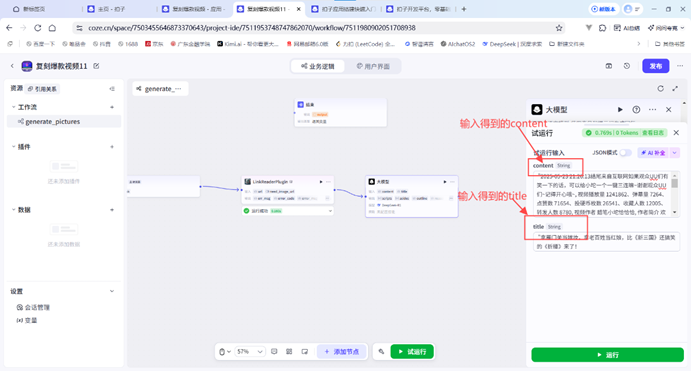
Task: Select the 结束 end node on canvas
Action: click(340, 113)
